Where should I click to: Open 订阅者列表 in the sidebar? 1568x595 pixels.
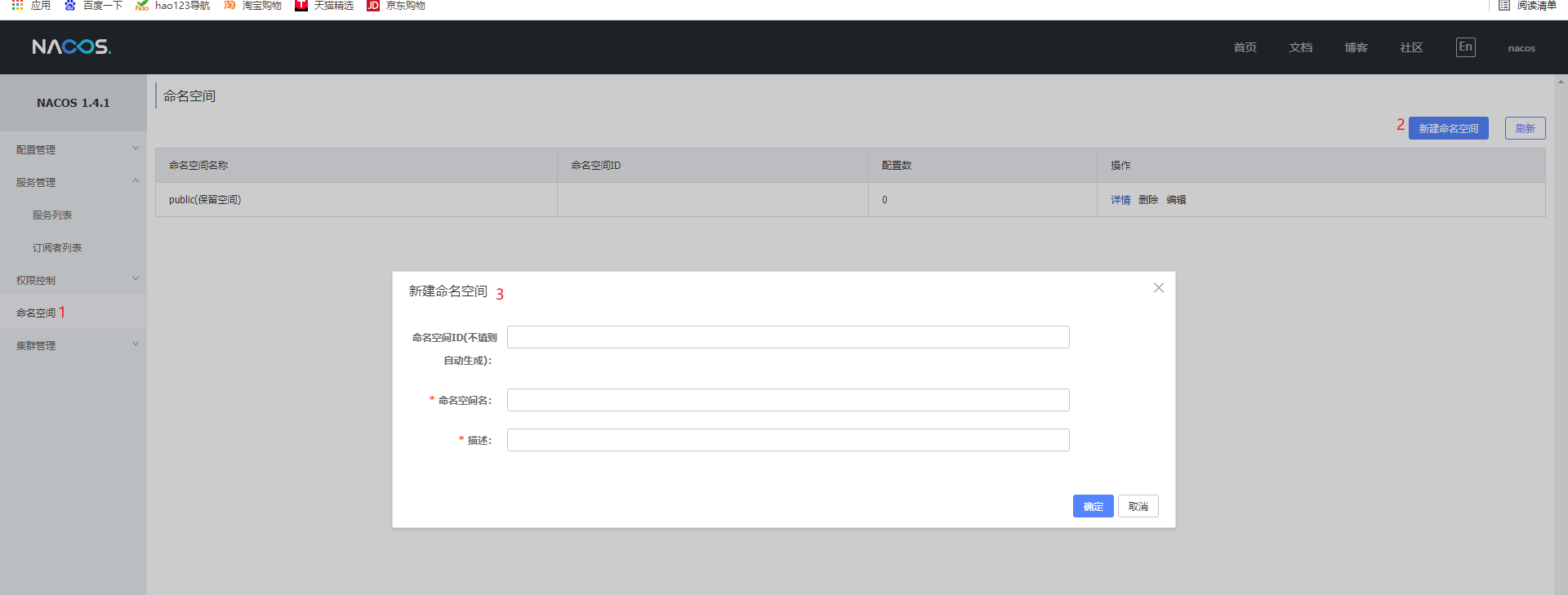tap(57, 247)
